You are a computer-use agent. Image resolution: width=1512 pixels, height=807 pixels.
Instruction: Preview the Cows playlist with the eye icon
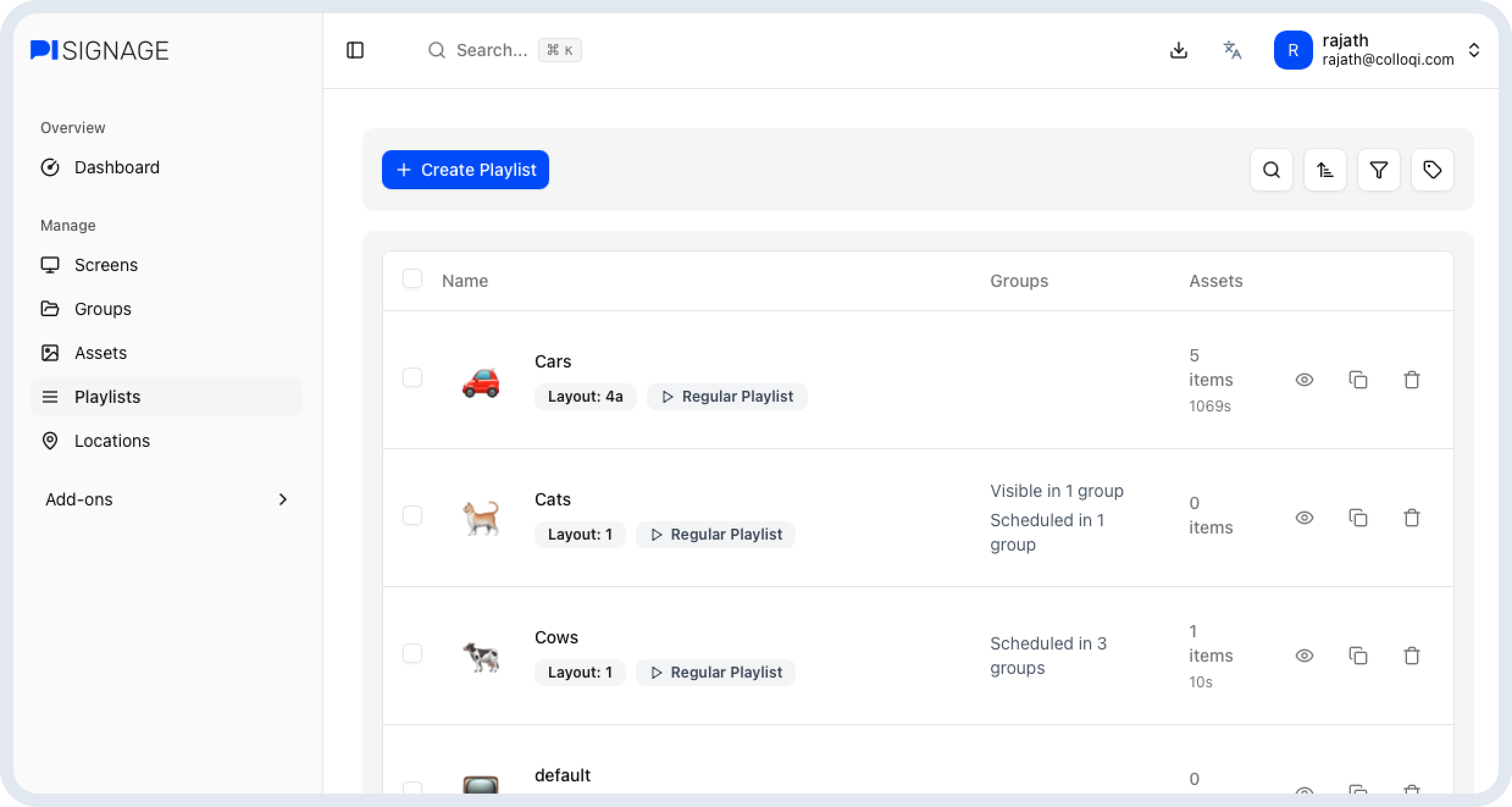click(x=1304, y=656)
